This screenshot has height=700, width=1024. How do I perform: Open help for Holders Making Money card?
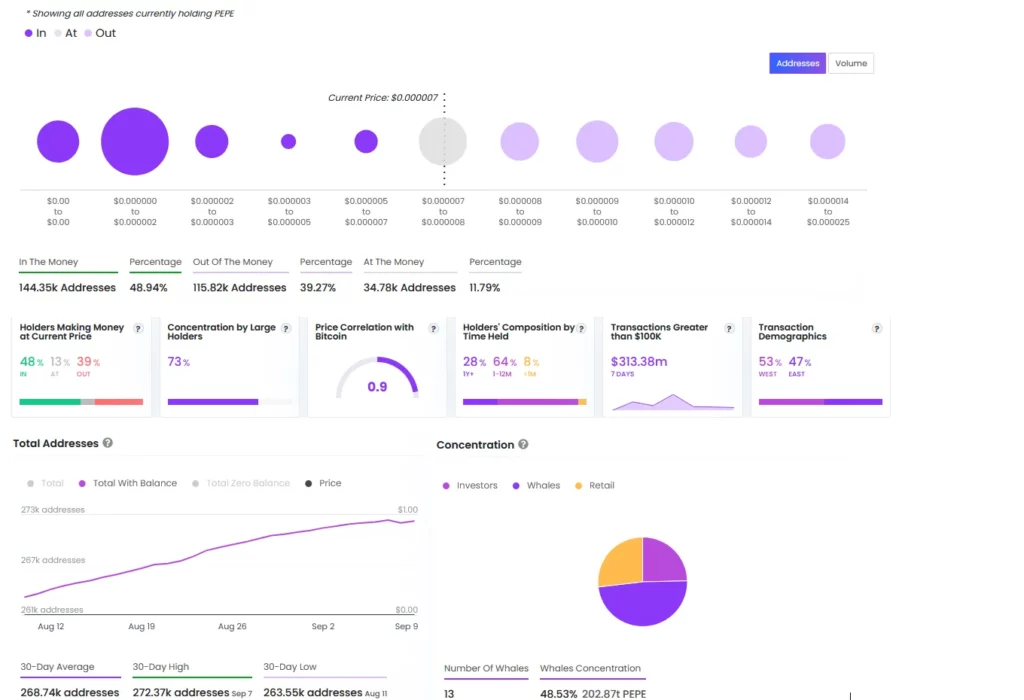[x=138, y=328]
